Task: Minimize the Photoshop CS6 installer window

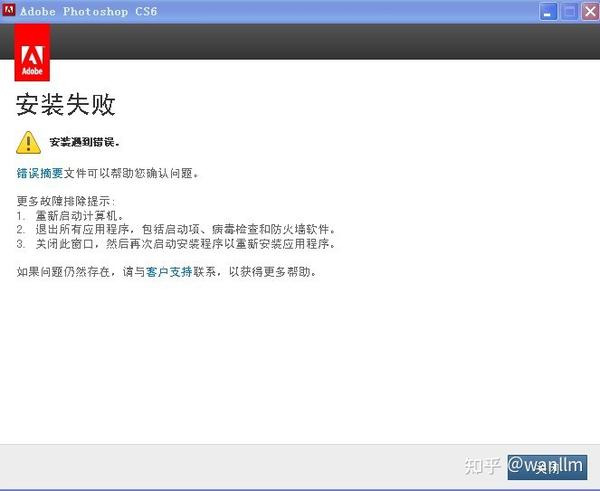Action: [x=548, y=11]
